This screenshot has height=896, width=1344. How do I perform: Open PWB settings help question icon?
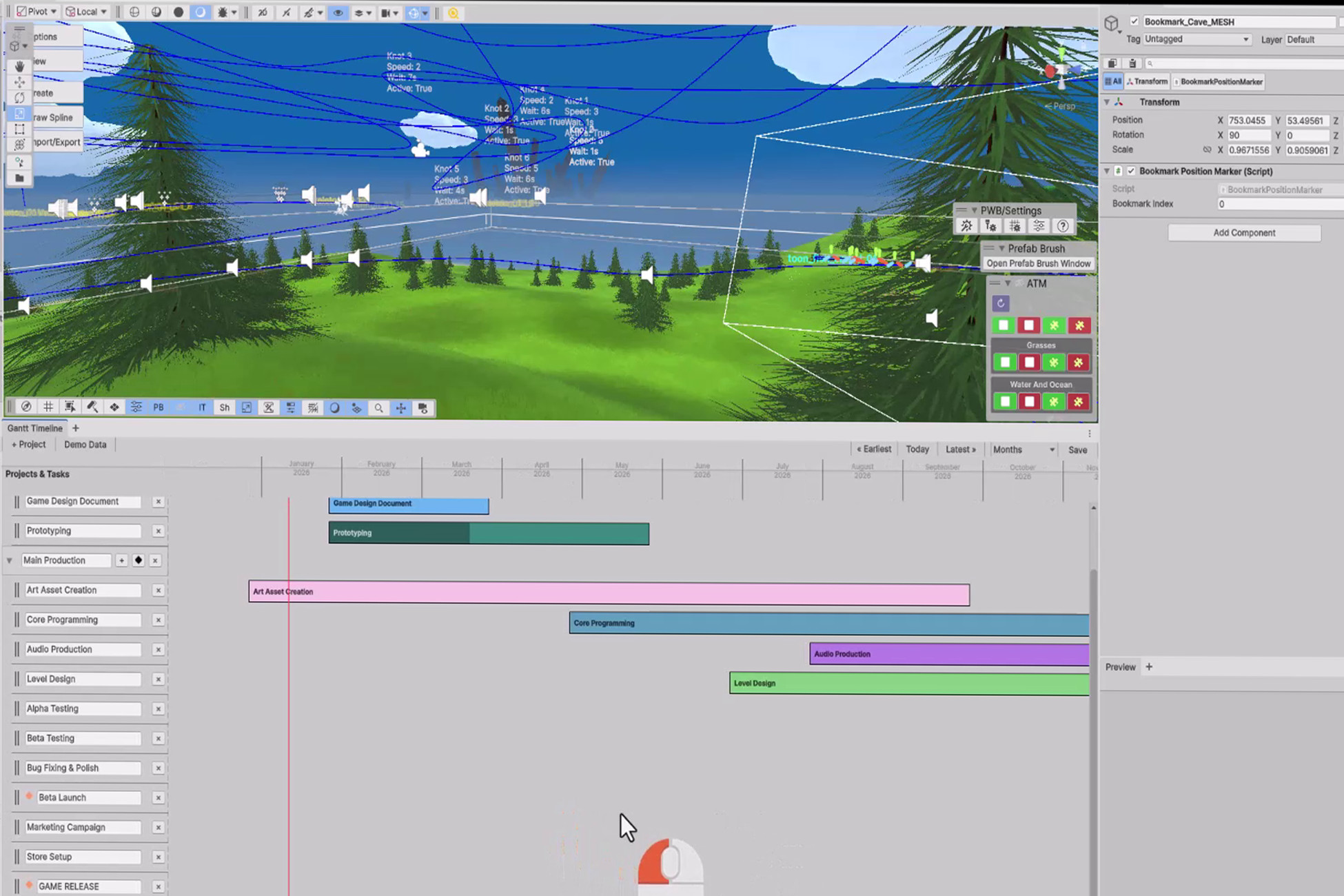pyautogui.click(x=1063, y=226)
